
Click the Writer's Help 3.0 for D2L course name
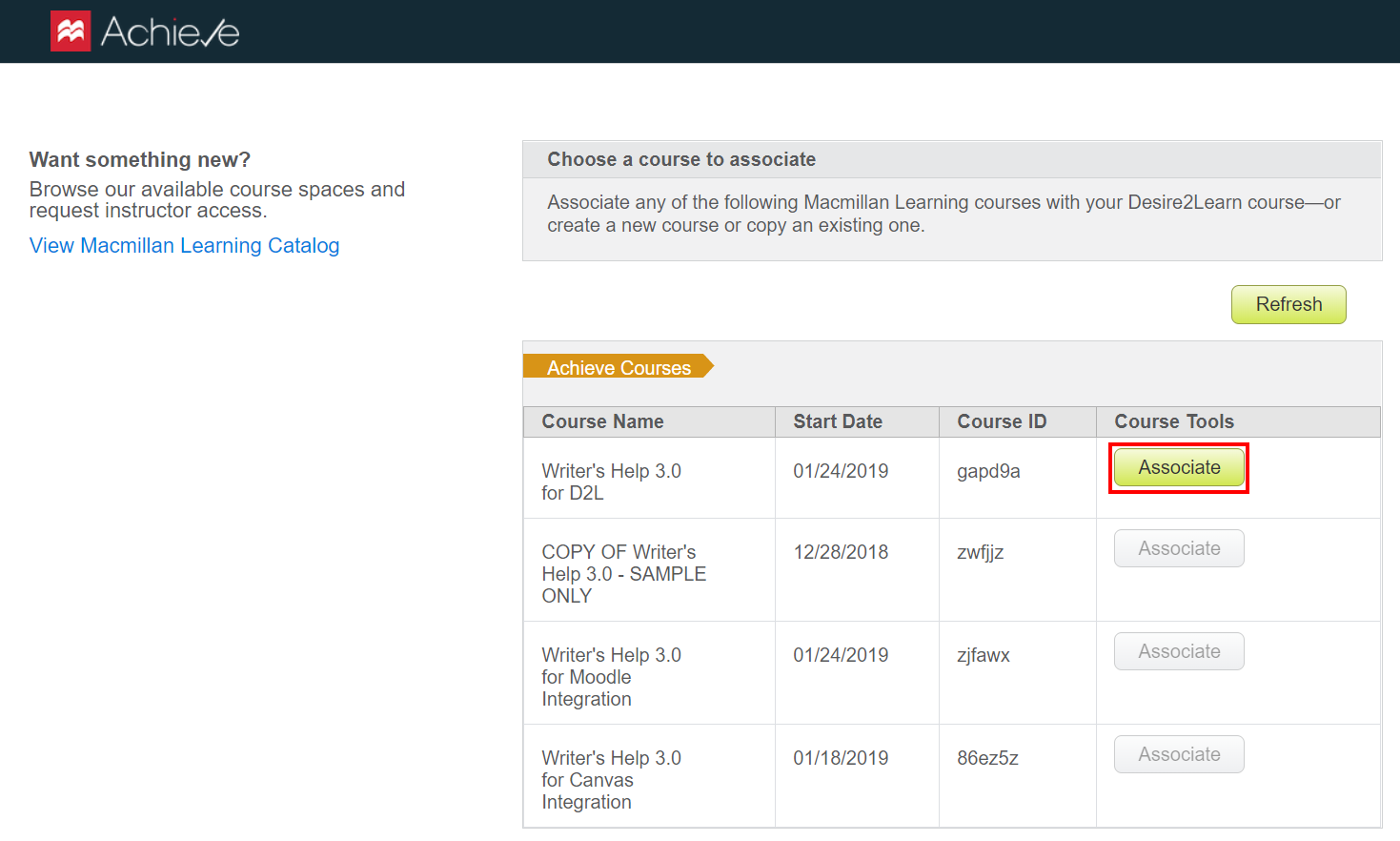pyautogui.click(x=611, y=482)
